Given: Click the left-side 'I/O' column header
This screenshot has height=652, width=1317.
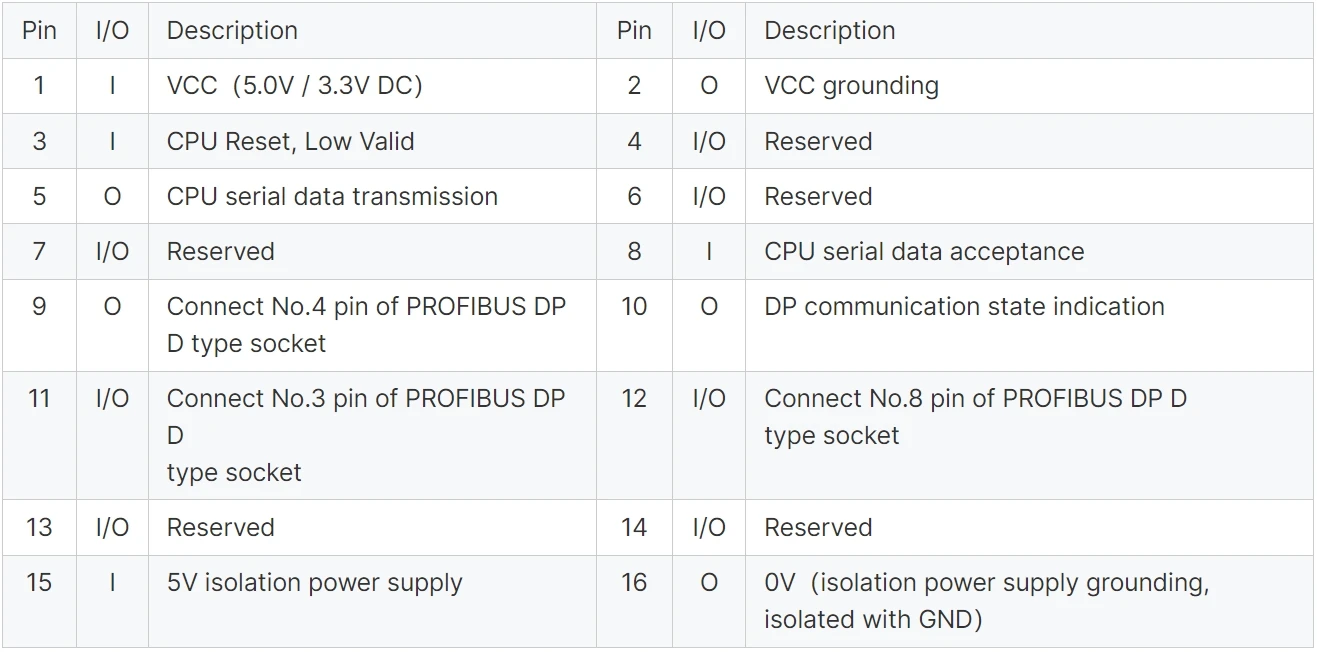Looking at the screenshot, I should 112,30.
